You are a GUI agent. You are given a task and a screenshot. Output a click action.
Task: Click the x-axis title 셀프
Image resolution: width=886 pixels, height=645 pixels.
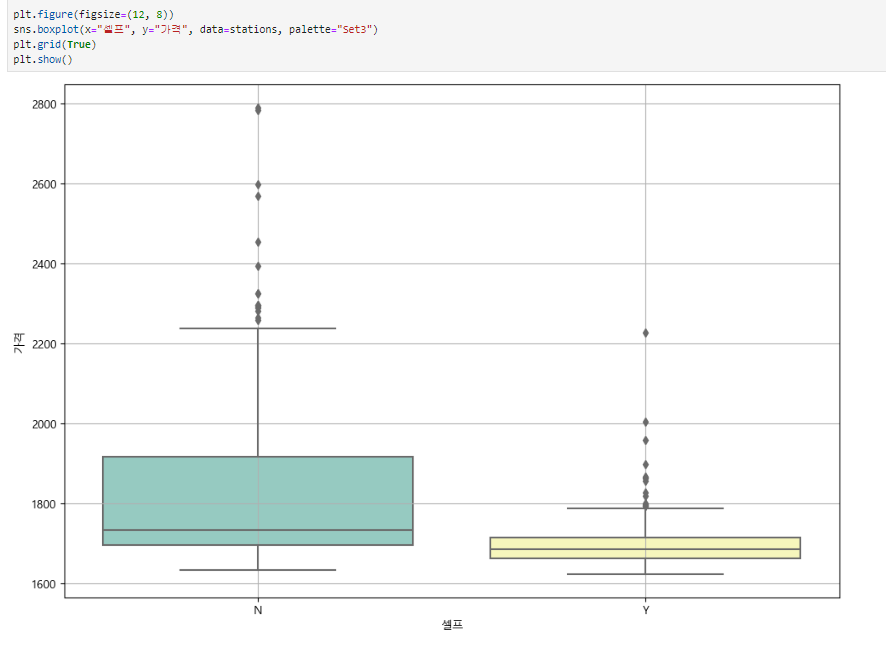[x=452, y=625]
